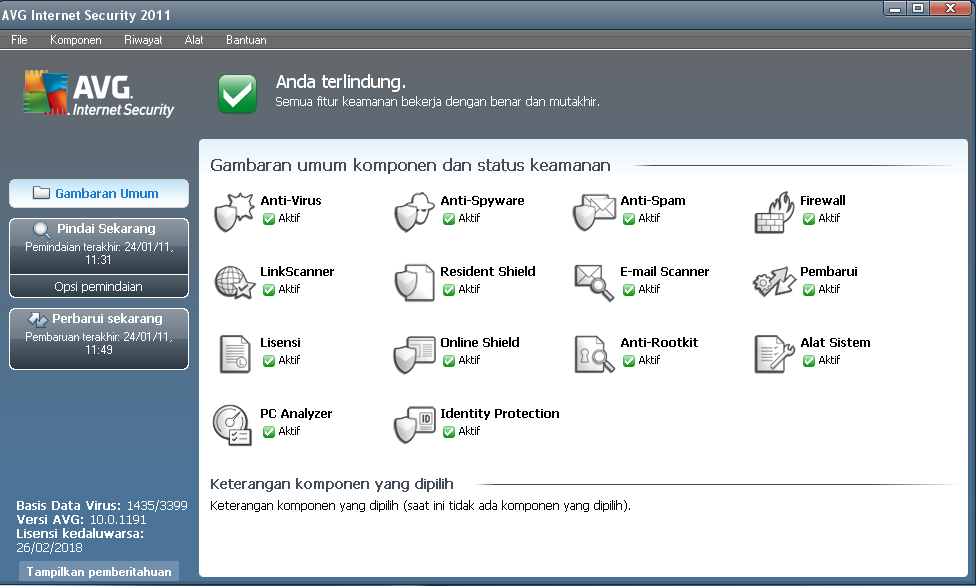976x586 pixels.
Task: Click the AVG Internet Security logo
Action: (98, 93)
